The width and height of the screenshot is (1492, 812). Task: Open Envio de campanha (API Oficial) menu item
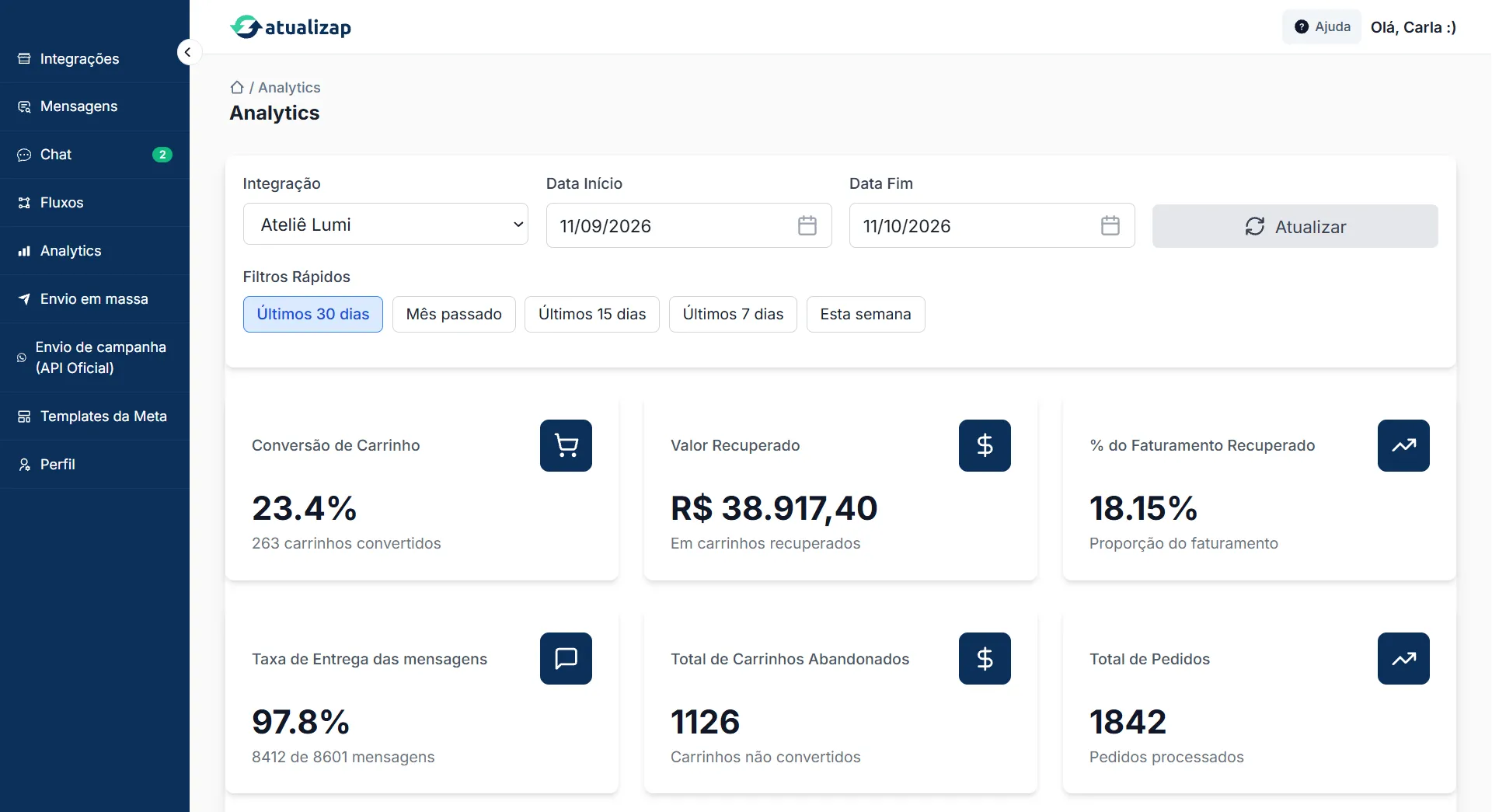pos(95,357)
